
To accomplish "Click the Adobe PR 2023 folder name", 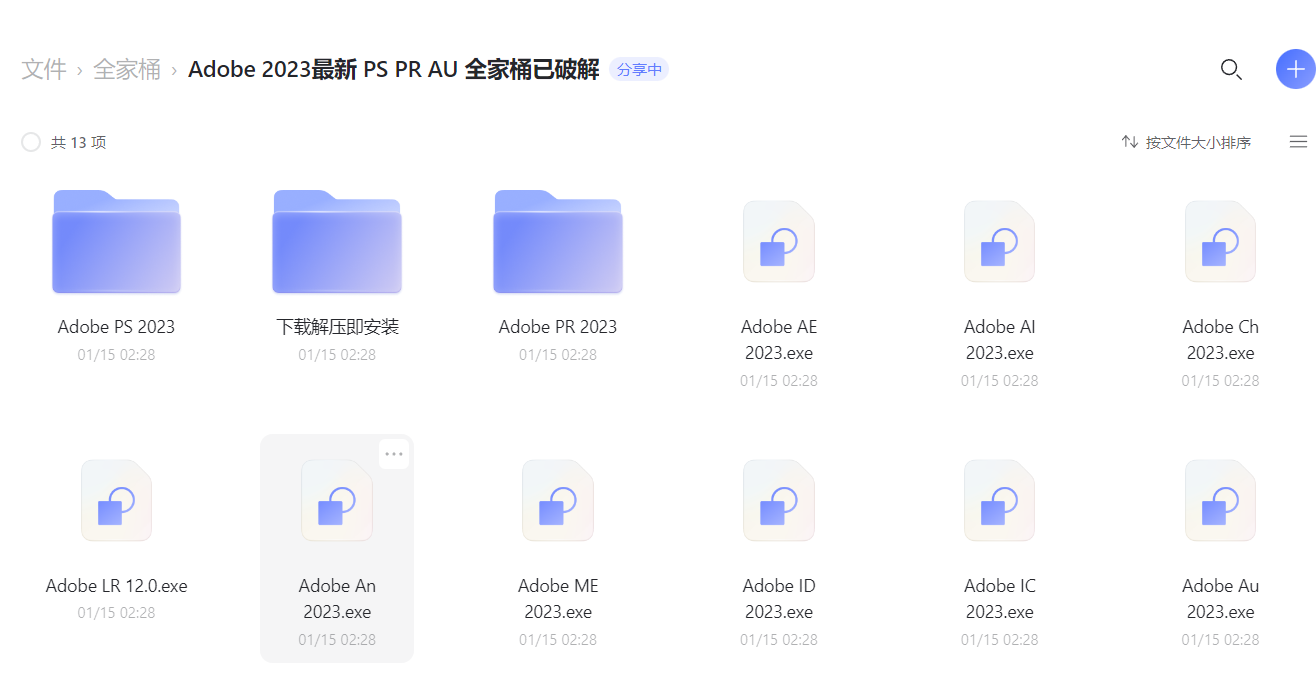I will click(558, 327).
